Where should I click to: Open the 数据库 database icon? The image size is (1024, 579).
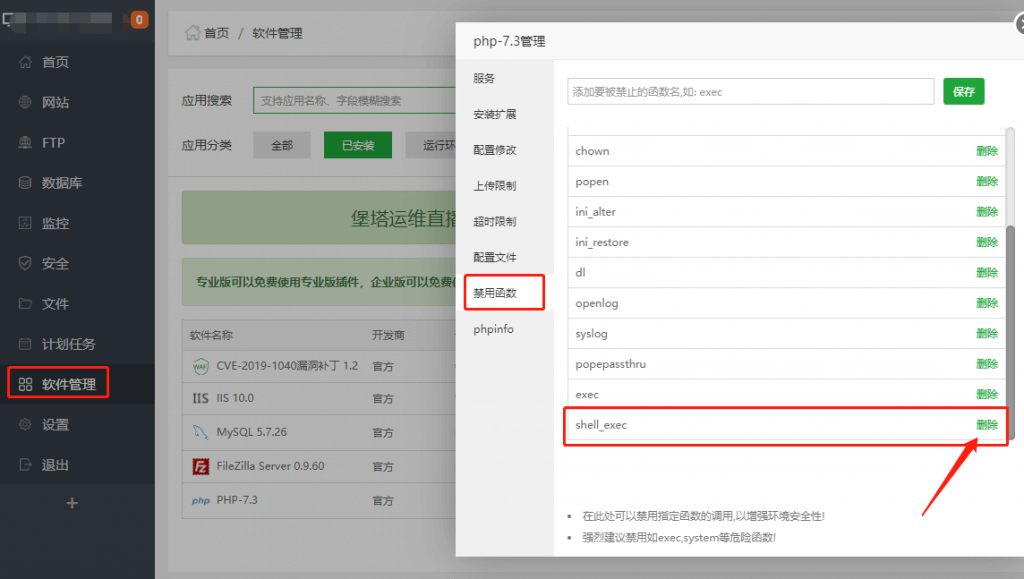pyautogui.click(x=26, y=183)
